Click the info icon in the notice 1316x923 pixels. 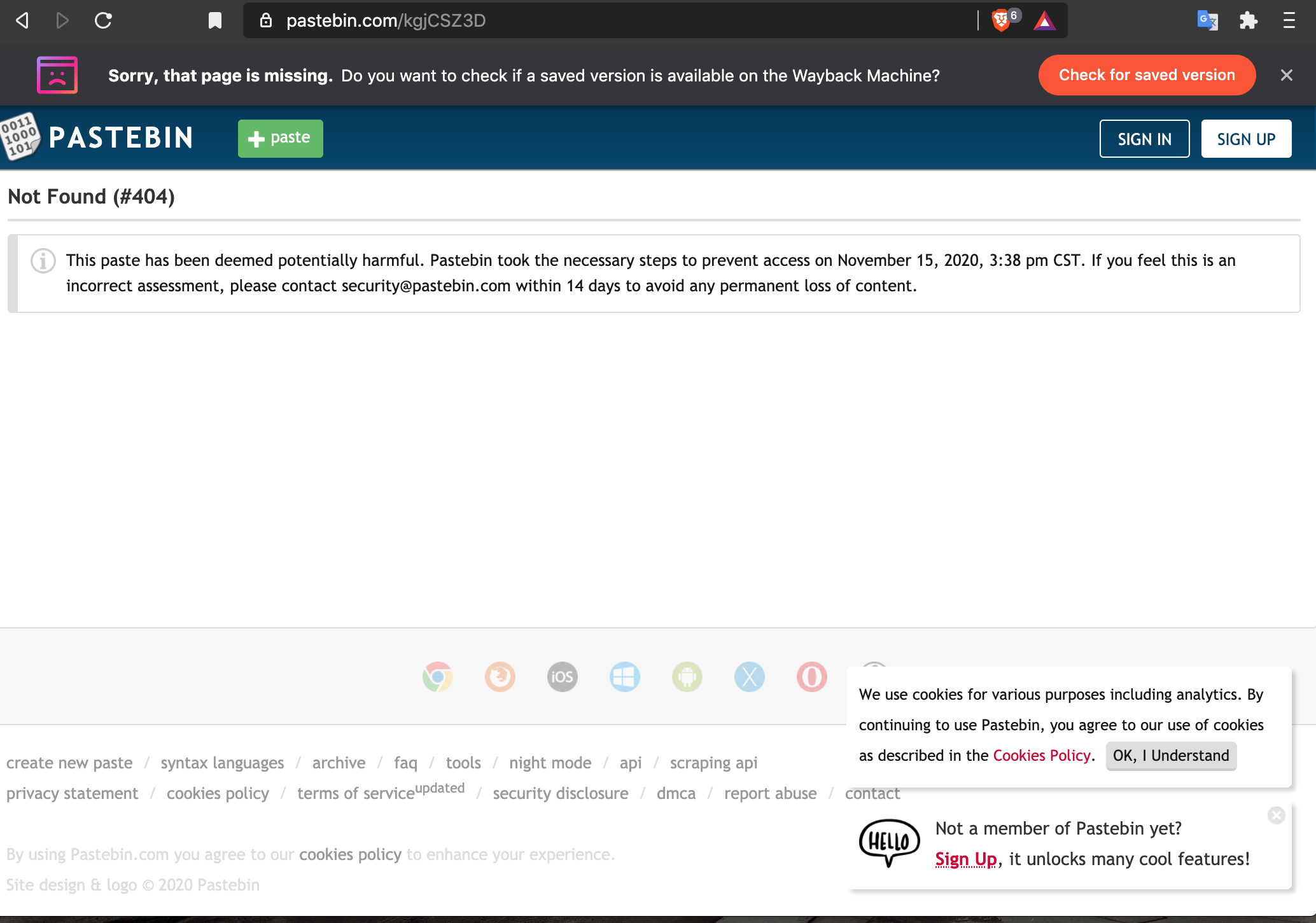(x=43, y=261)
